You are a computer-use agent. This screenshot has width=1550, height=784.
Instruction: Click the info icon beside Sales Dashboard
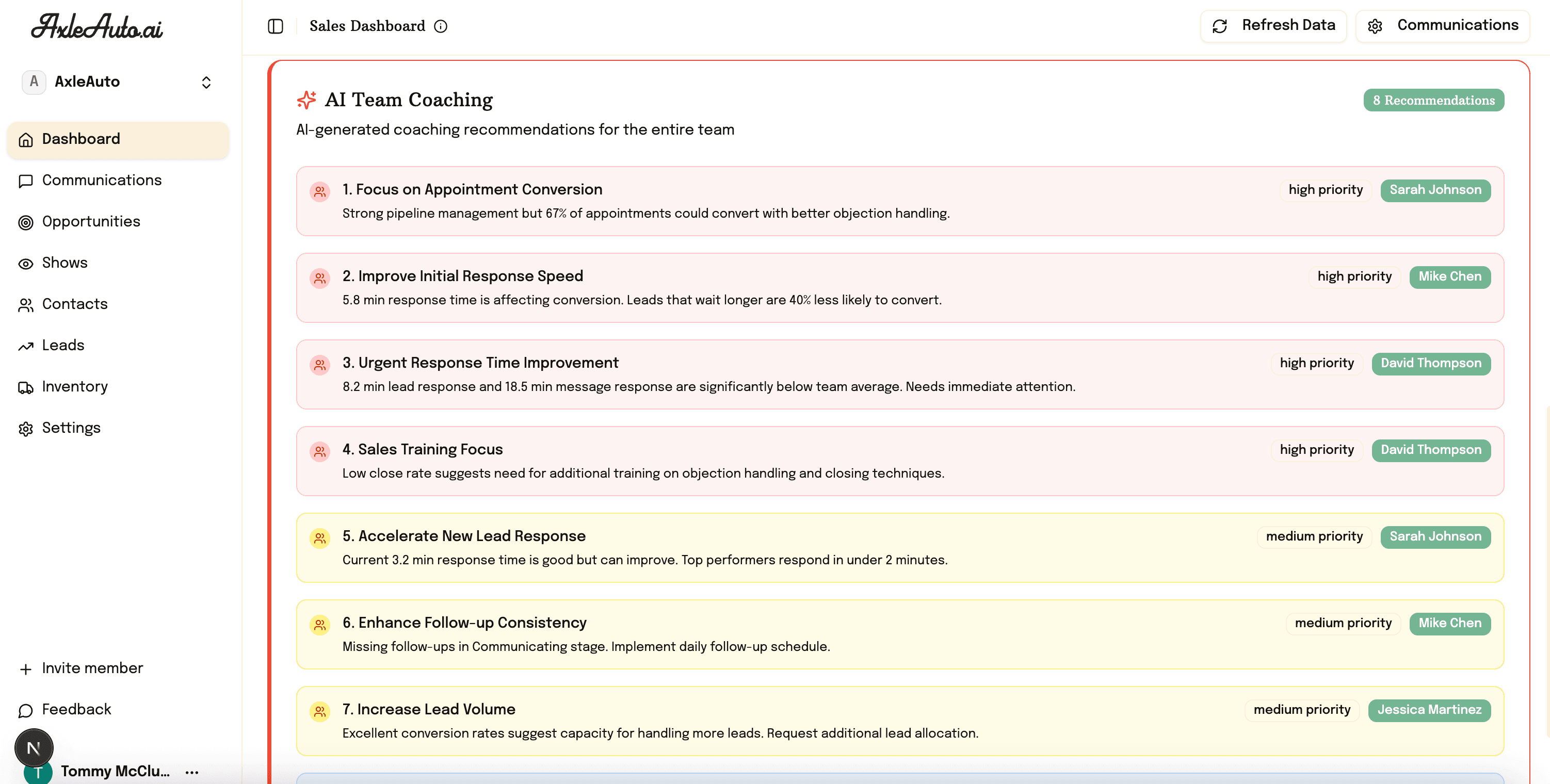point(442,26)
